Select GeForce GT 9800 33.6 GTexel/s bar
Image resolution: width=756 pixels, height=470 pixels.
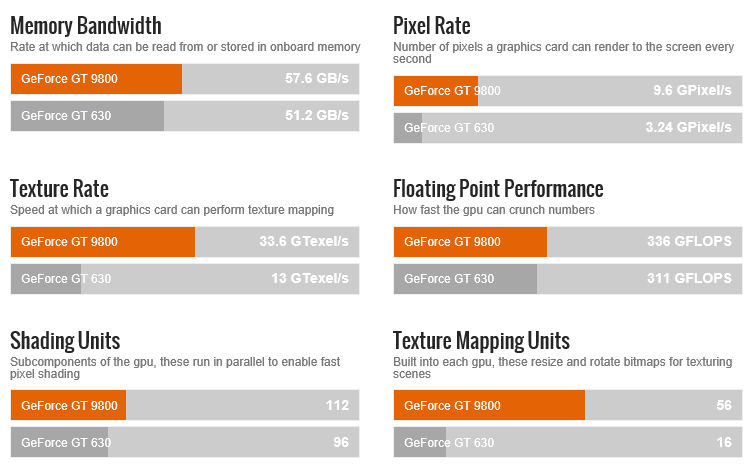tap(185, 242)
